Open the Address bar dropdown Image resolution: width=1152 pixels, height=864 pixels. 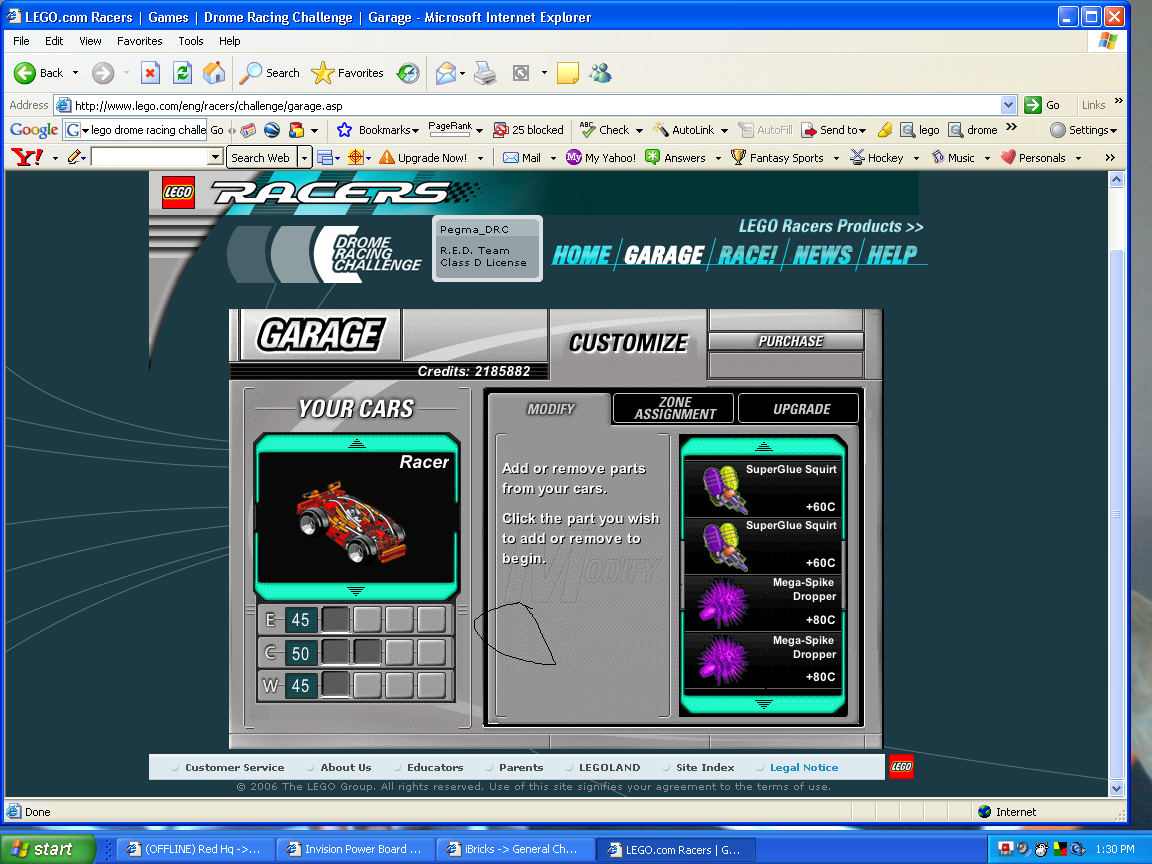tap(1007, 105)
